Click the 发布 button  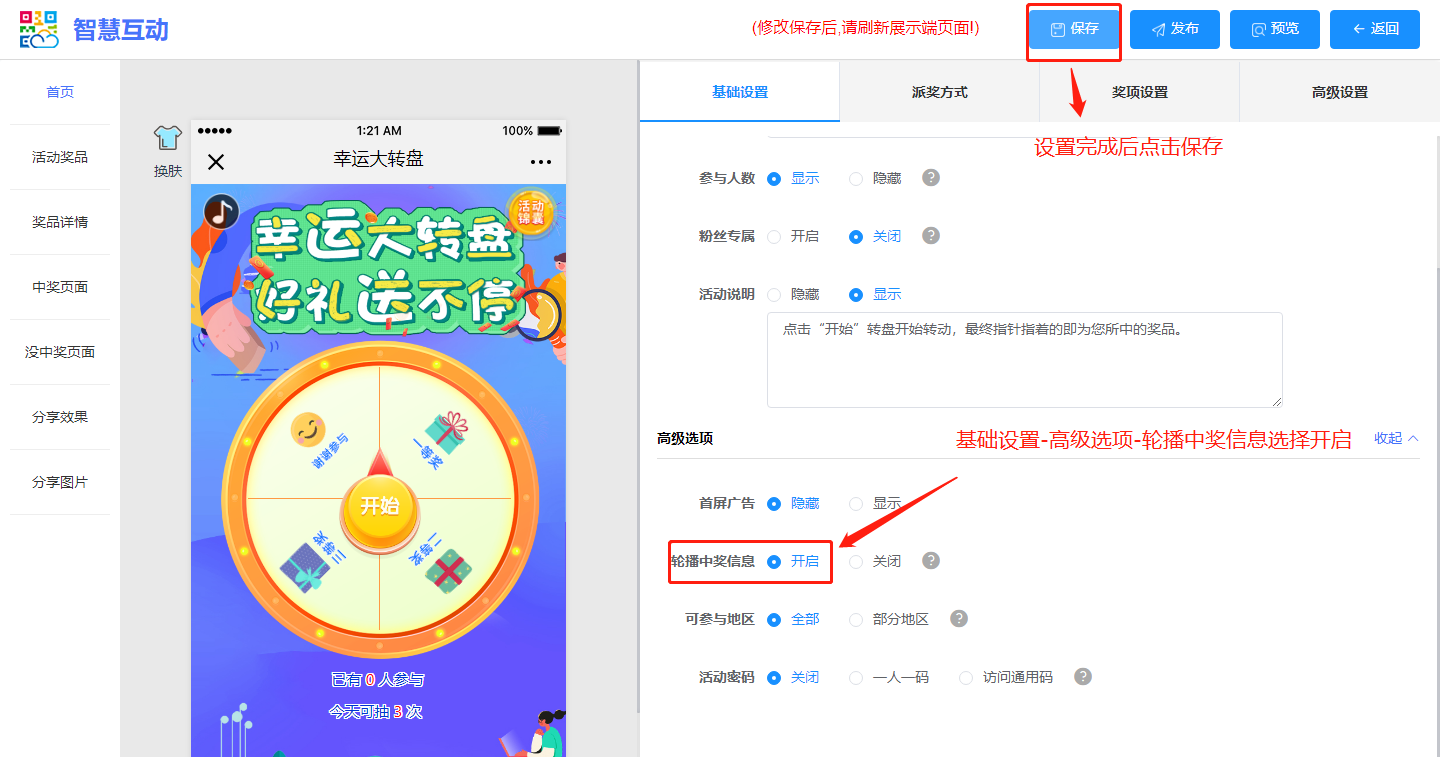coord(1174,29)
